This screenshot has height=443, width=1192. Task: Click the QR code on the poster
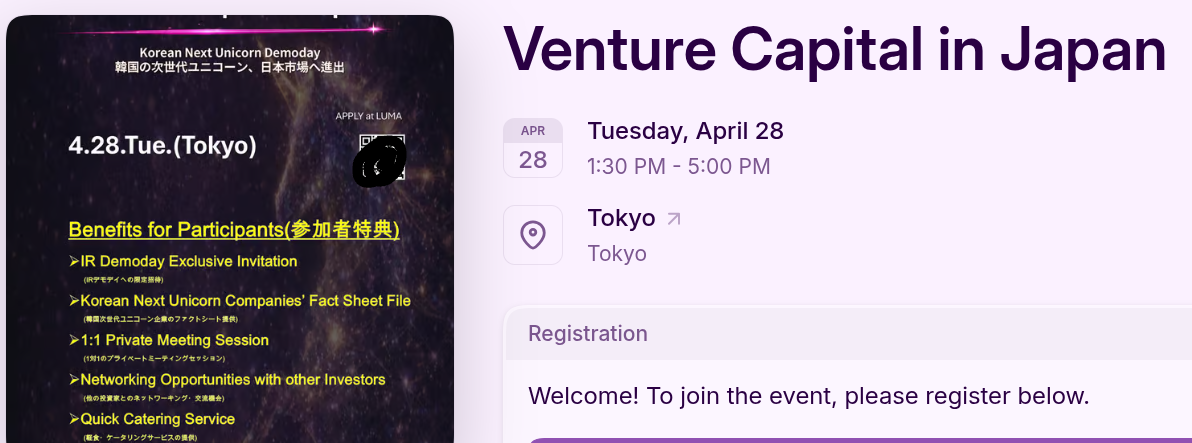click(x=381, y=158)
